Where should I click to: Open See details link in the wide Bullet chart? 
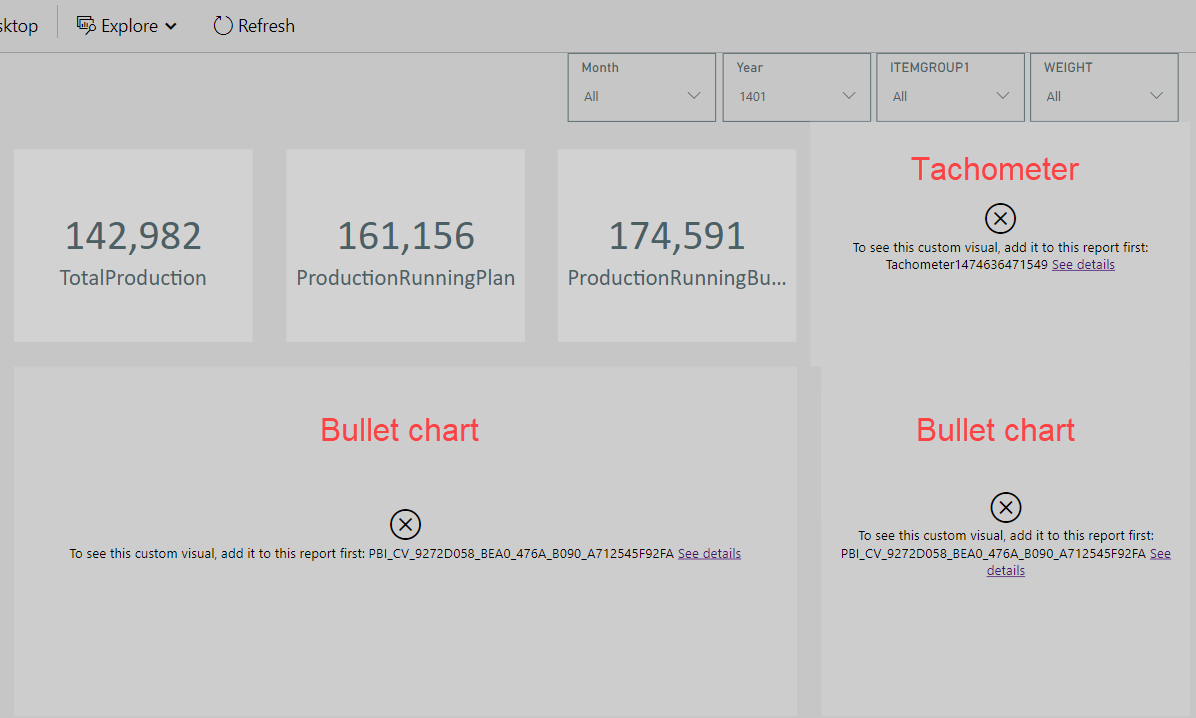[709, 554]
